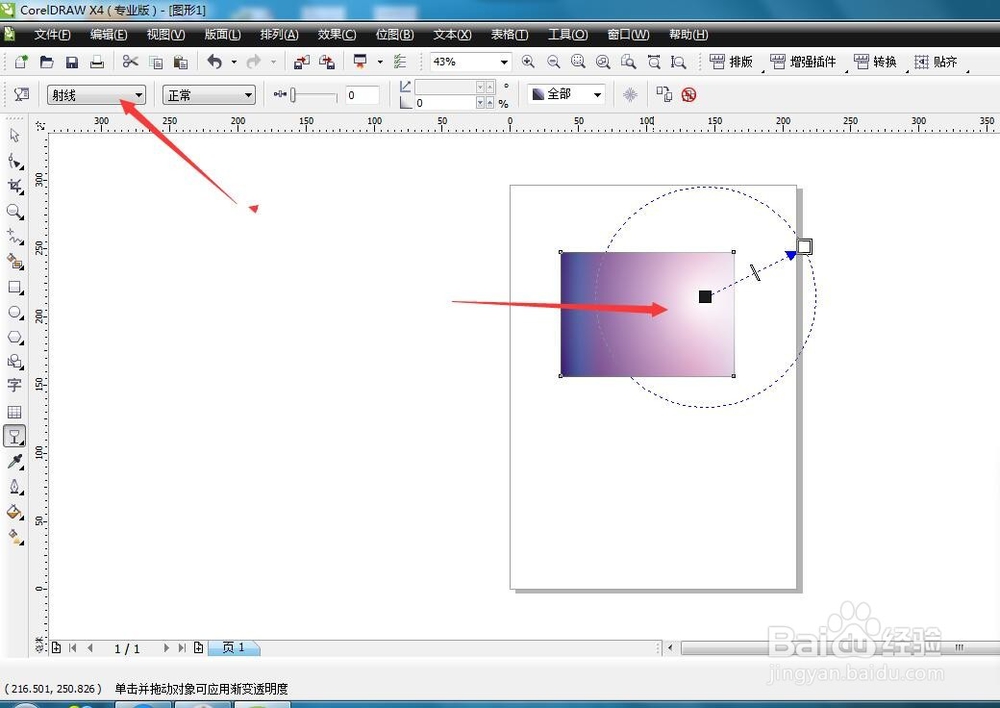The image size is (1000, 708).
Task: Open the 文件(F) menu
Action: (52, 34)
